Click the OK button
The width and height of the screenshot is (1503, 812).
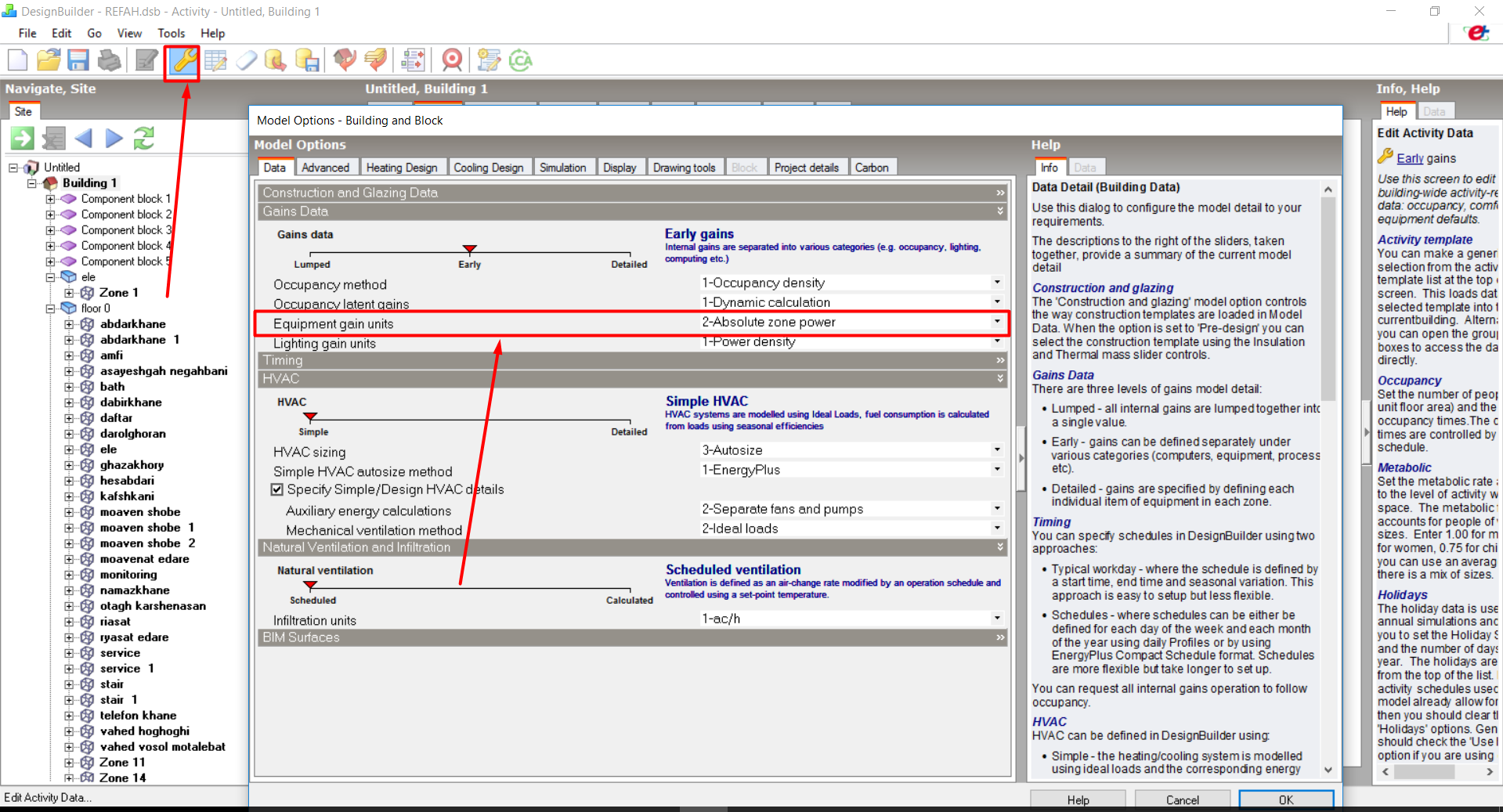click(x=1286, y=799)
